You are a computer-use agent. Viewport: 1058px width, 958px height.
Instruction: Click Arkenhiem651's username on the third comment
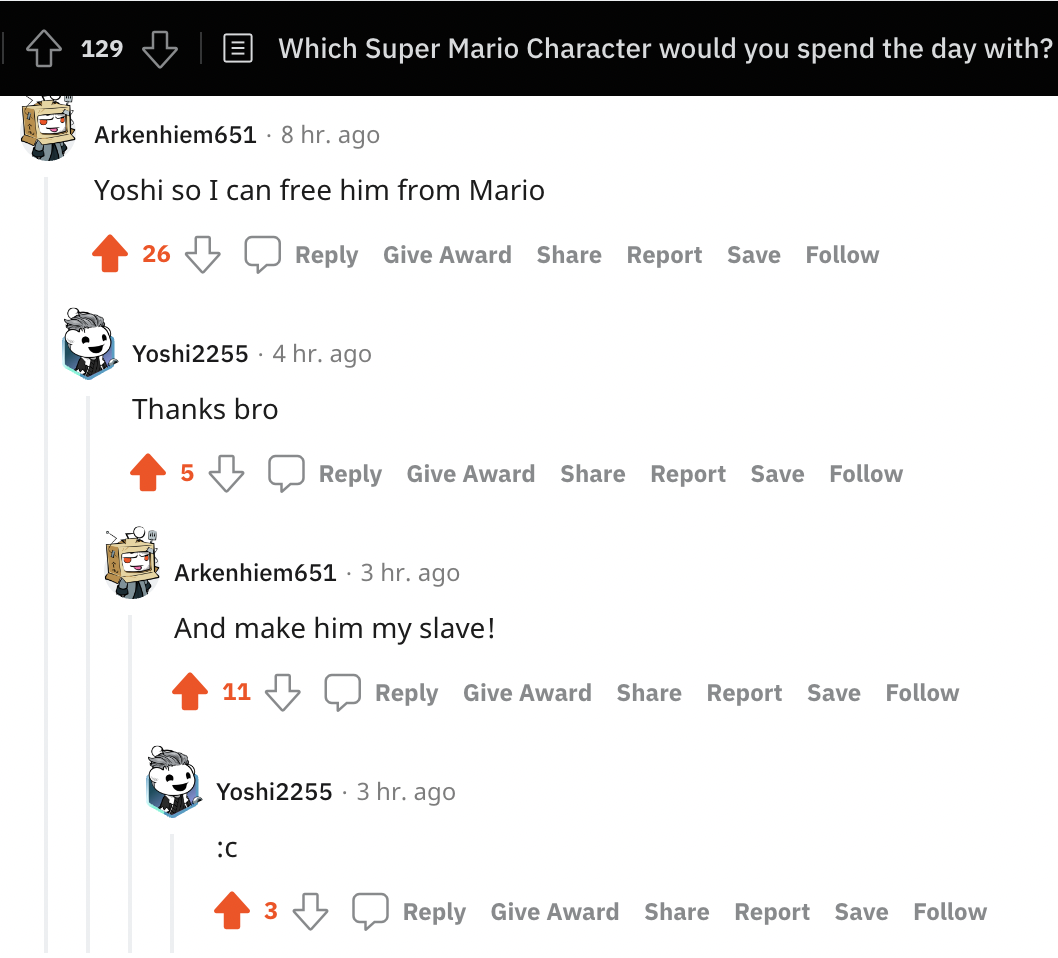pyautogui.click(x=255, y=572)
